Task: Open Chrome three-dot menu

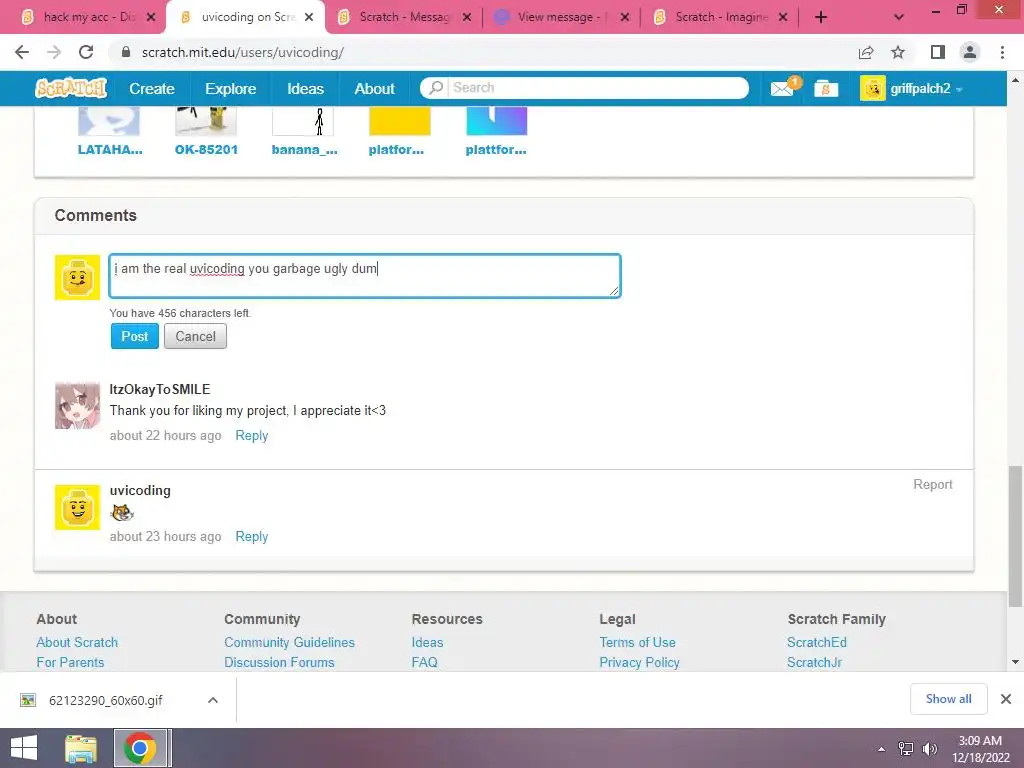Action: pyautogui.click(x=1002, y=52)
